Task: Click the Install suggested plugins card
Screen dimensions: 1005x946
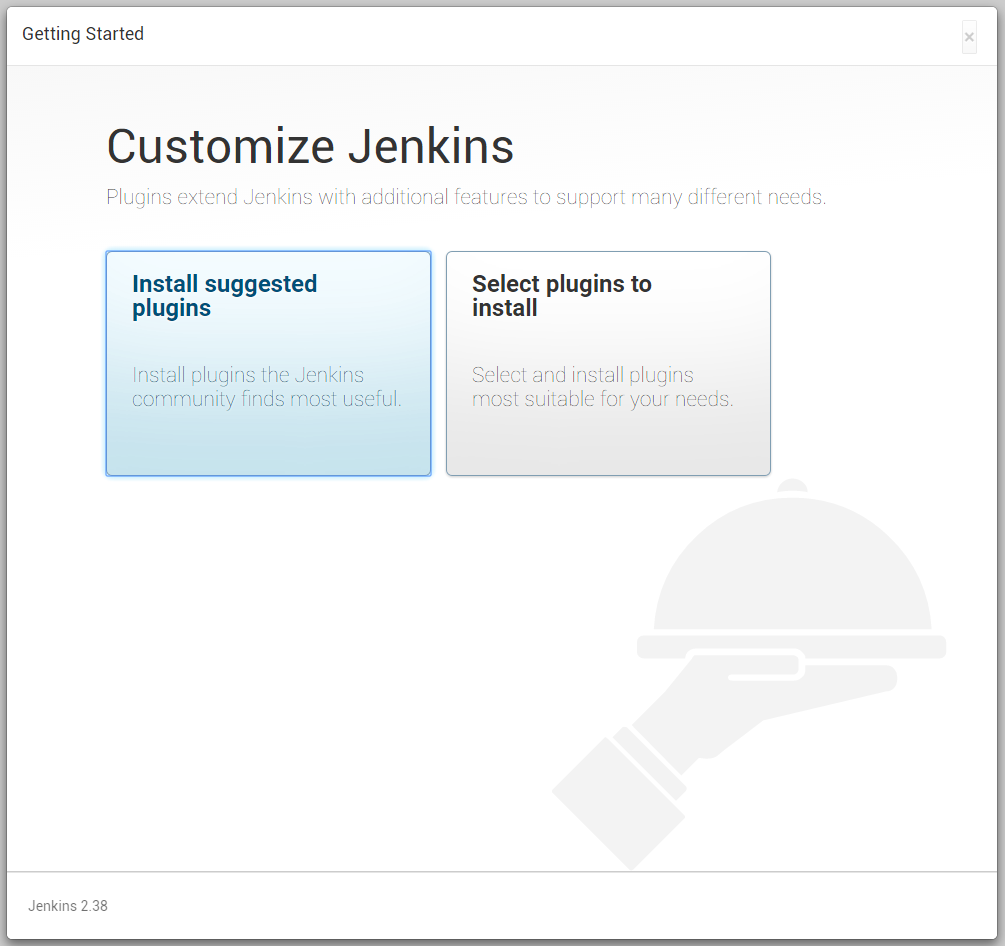Action: [268, 363]
